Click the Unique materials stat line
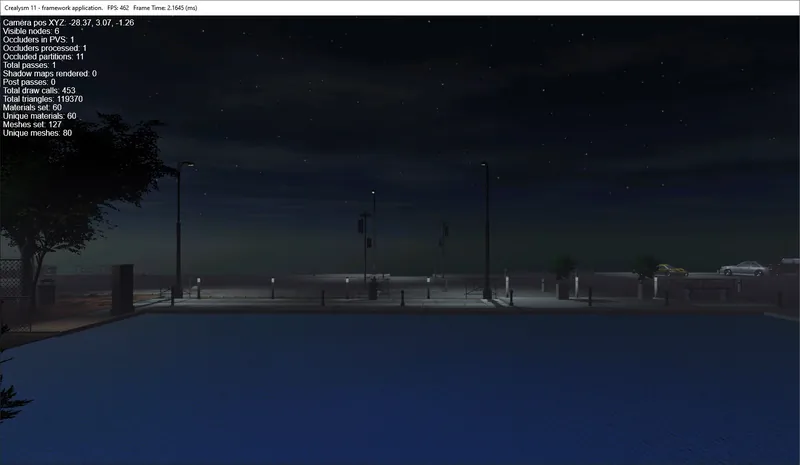Viewport: 800px width, 465px height. point(40,116)
